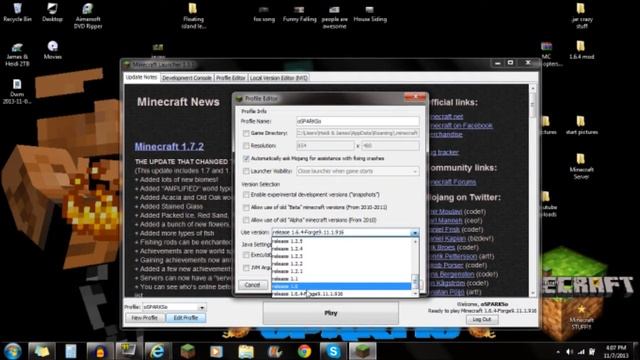Allow use of old Beta versions
The width and height of the screenshot is (640, 360).
point(246,207)
